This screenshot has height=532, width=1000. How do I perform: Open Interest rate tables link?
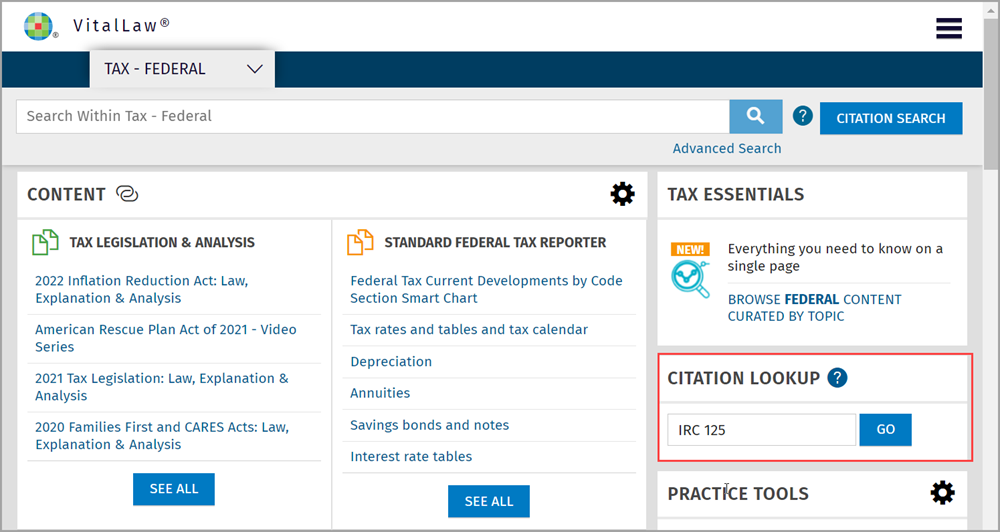pos(411,457)
